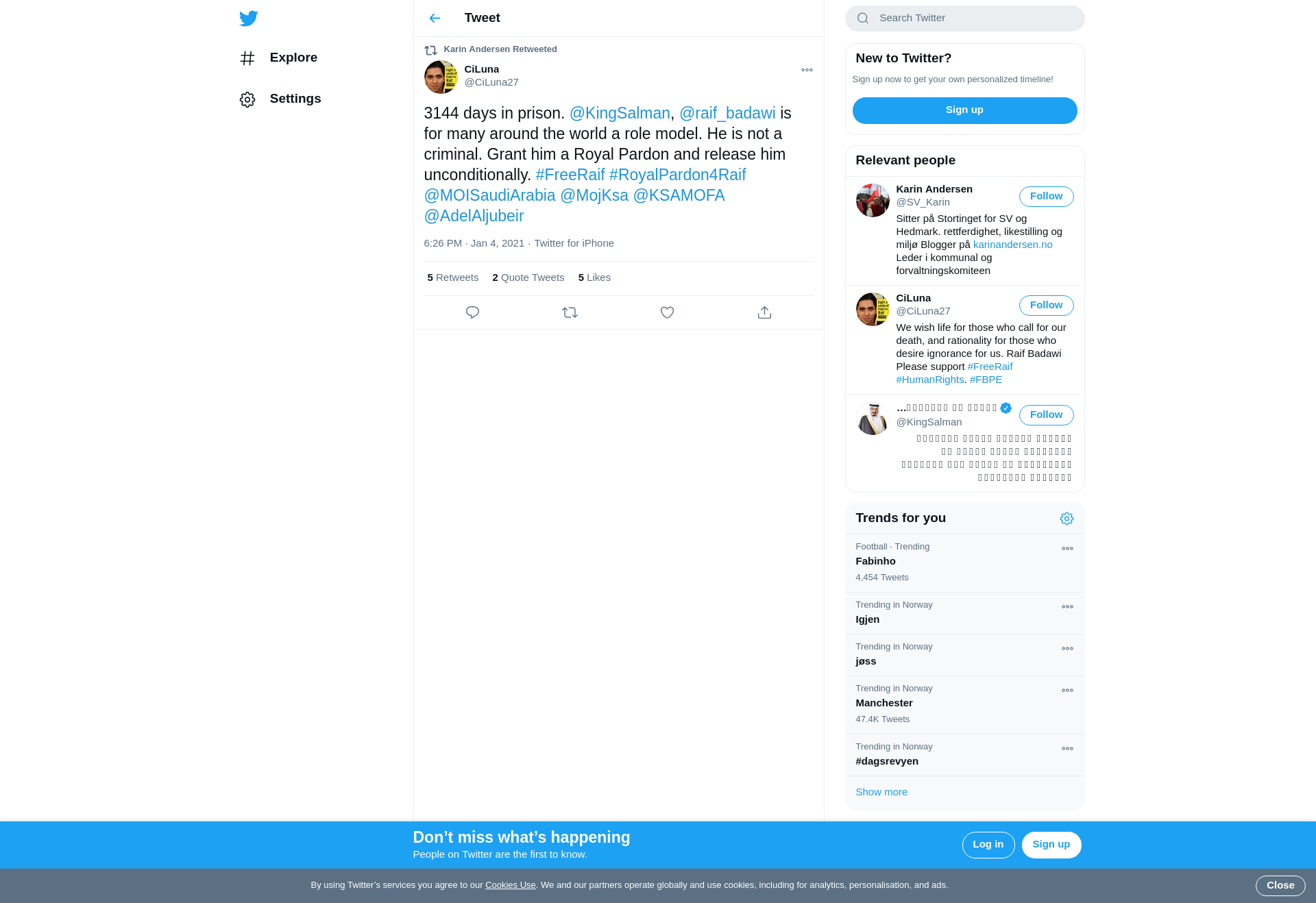Retweet the tweet using retweet icon
The height and width of the screenshot is (903, 1316).
pos(570,312)
